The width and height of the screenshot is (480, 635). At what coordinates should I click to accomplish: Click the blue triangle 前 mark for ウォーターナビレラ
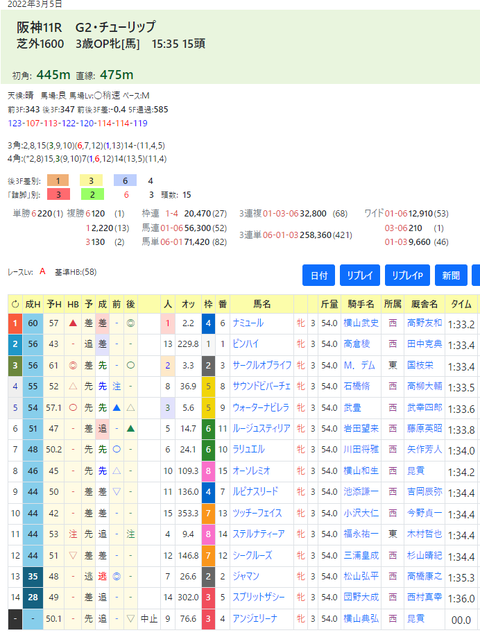point(117,407)
